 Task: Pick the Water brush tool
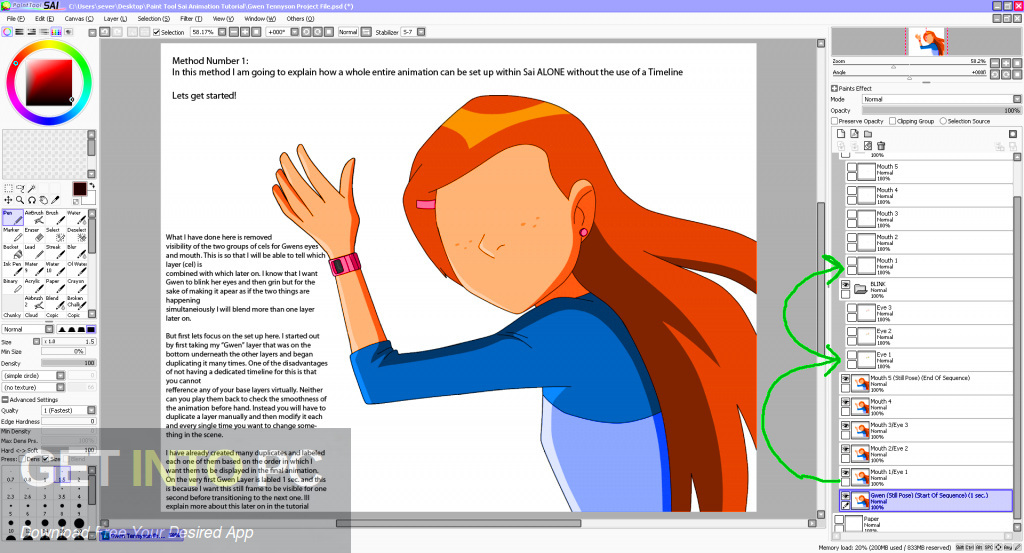tap(75, 217)
